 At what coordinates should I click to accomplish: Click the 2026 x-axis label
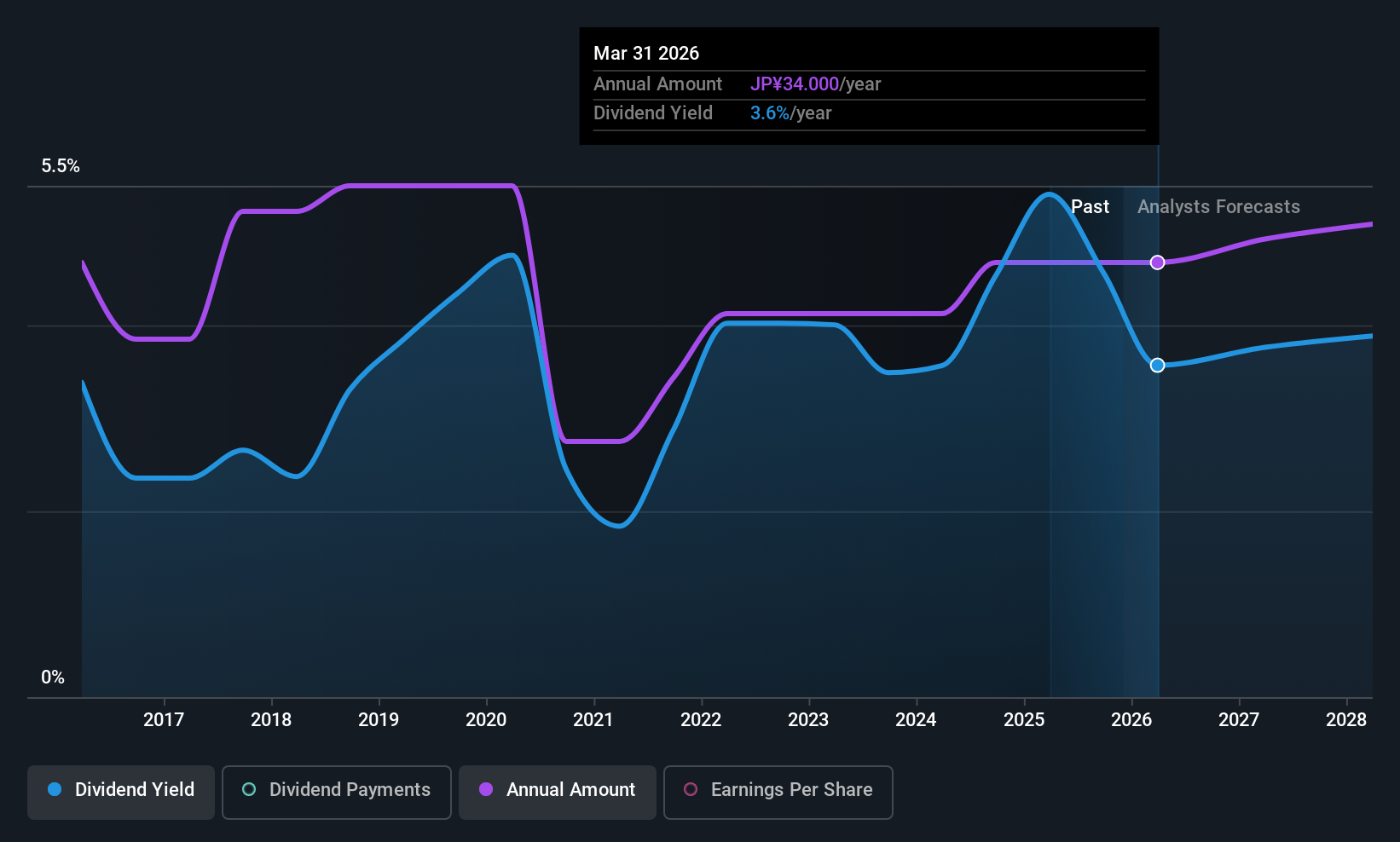[1131, 720]
